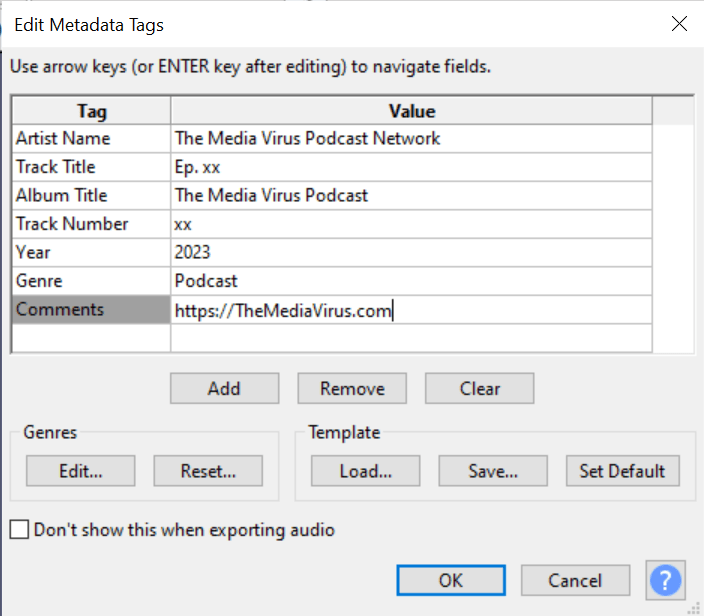The height and width of the screenshot is (616, 704).
Task: Click the Add tag button
Action: [224, 388]
